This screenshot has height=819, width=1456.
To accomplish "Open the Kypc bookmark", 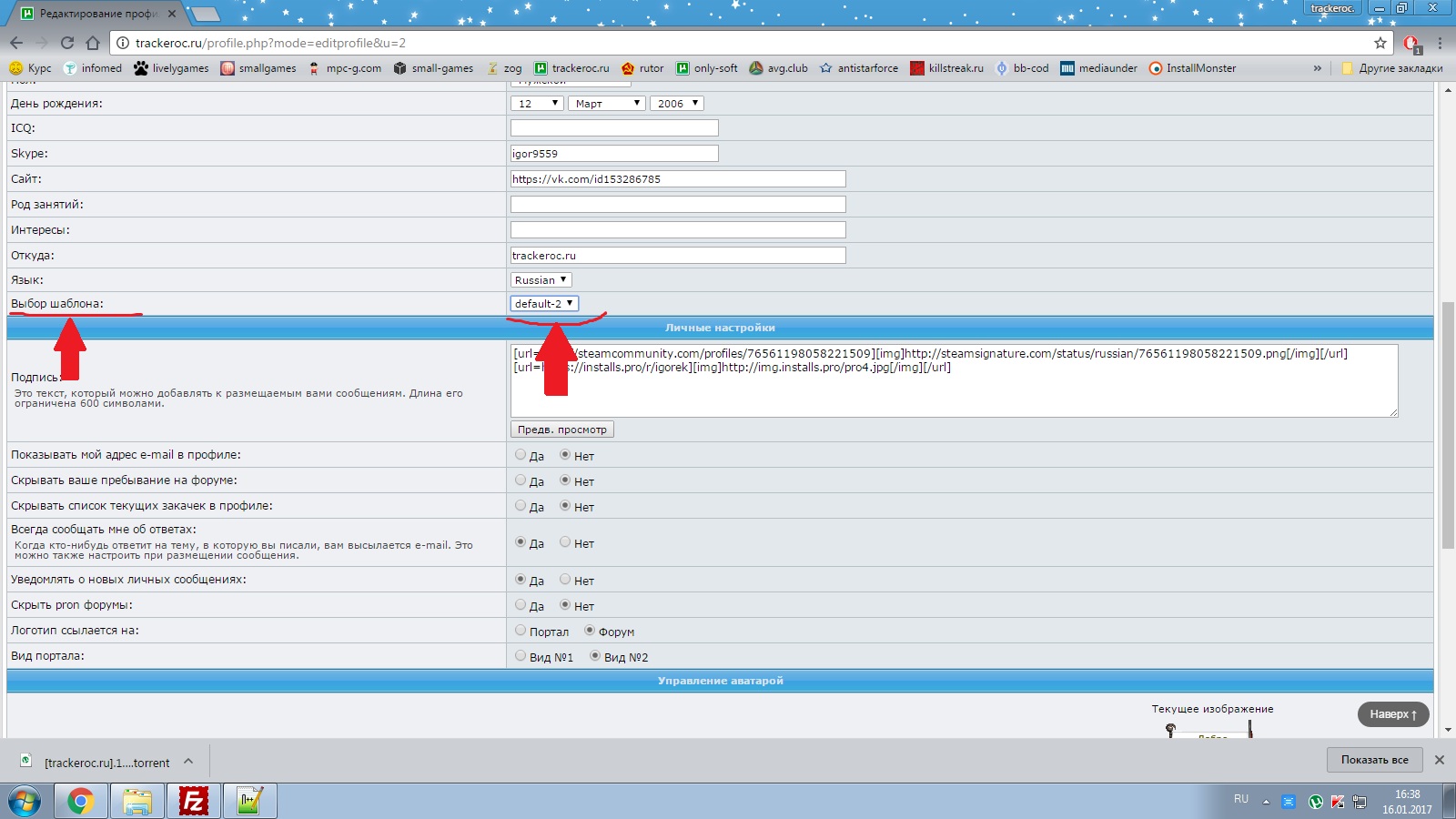I will [30, 68].
